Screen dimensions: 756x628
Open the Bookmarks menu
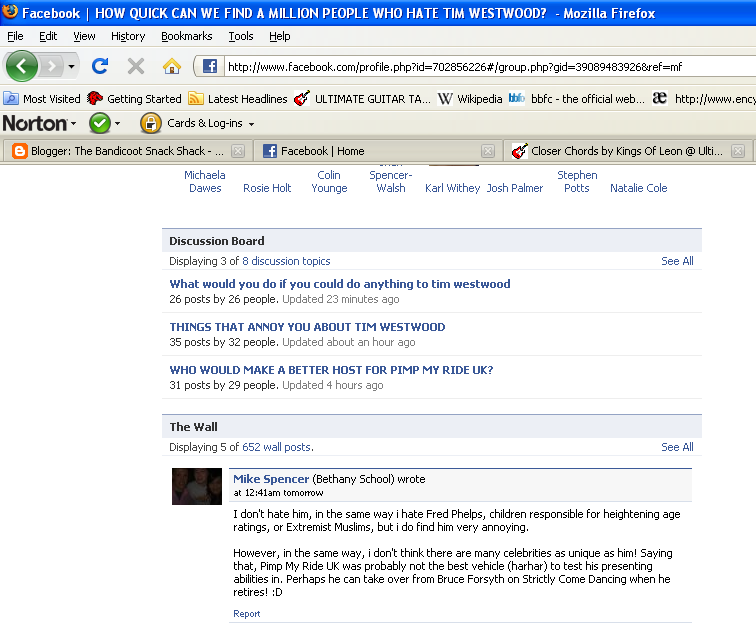187,36
